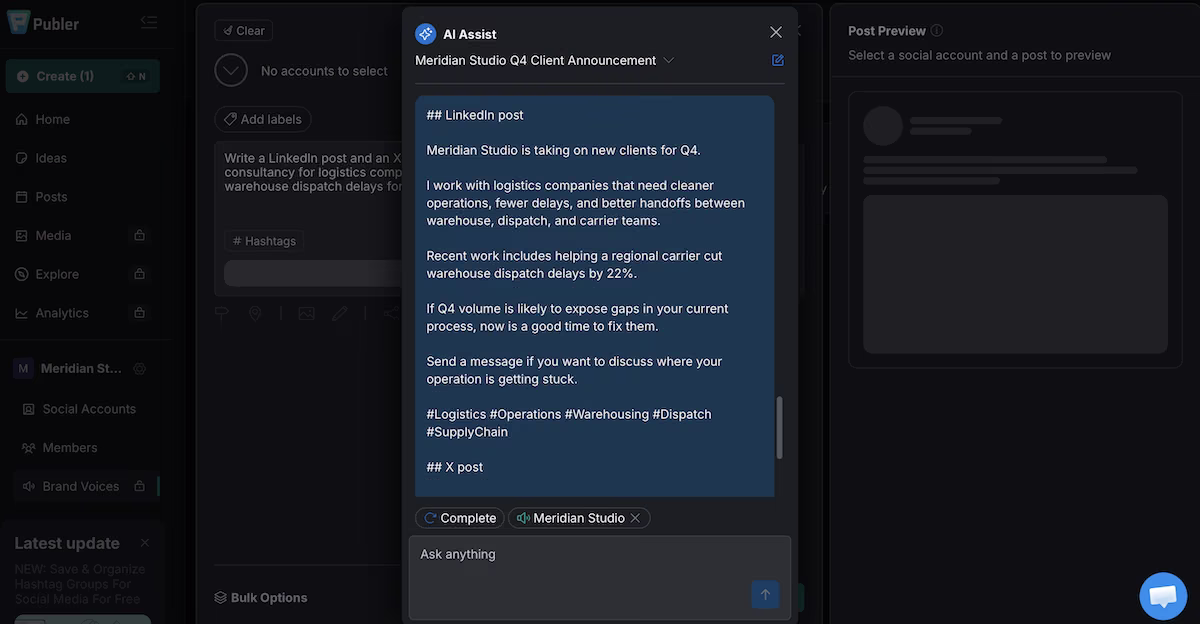Send the prompt with the arrow button

(765, 595)
